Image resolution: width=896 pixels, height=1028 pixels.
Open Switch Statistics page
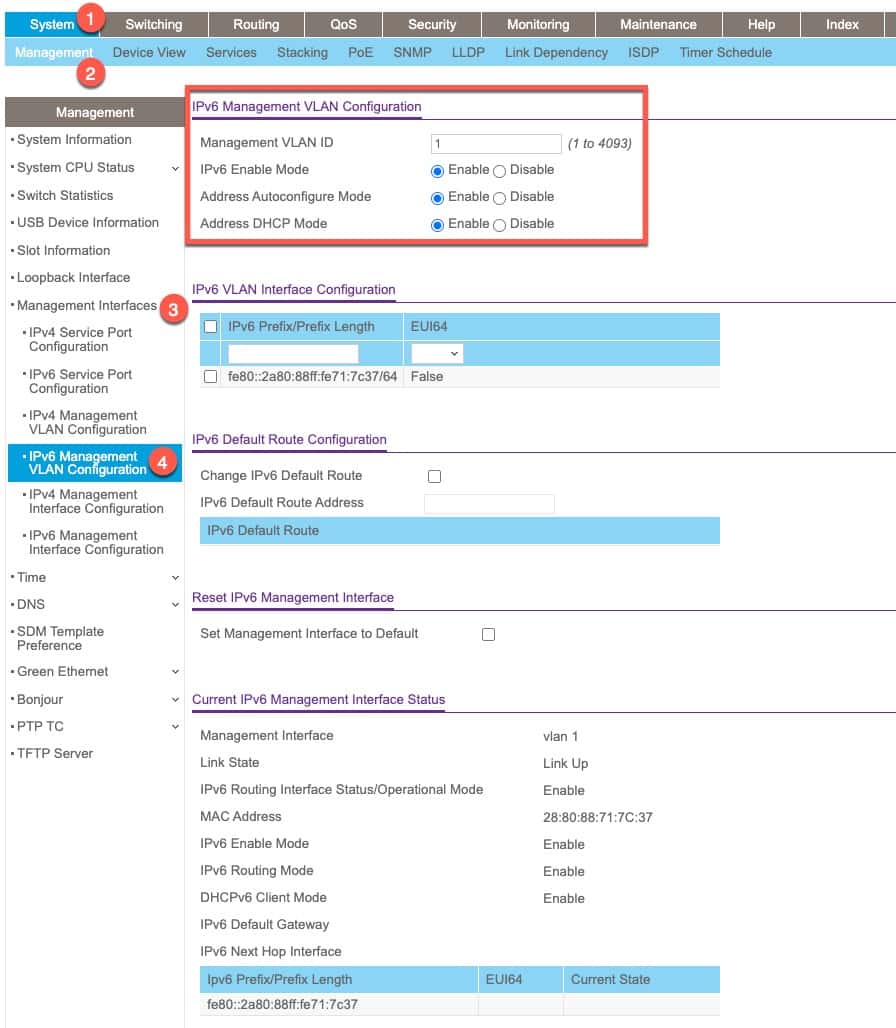tap(65, 195)
